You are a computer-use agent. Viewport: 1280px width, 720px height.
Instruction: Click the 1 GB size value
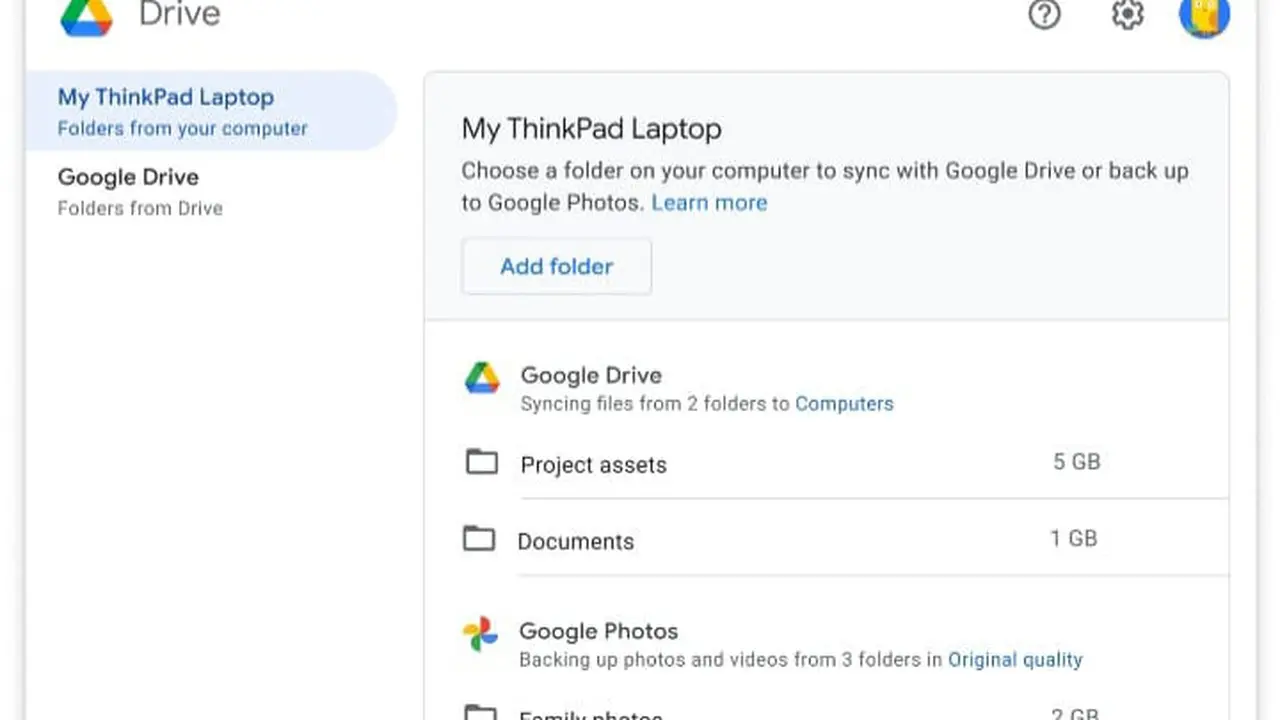[x=1073, y=538]
